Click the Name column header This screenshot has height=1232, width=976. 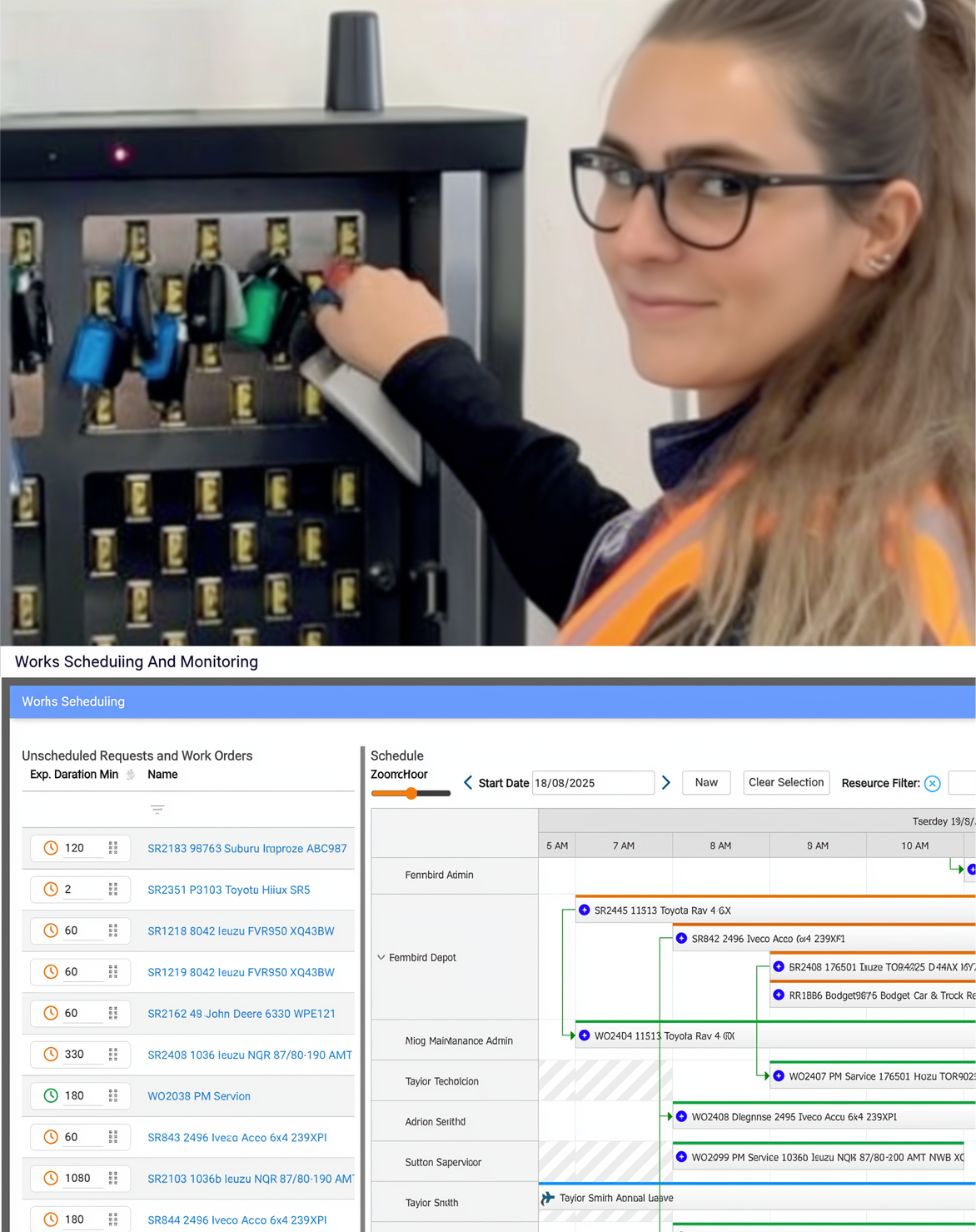click(x=162, y=774)
